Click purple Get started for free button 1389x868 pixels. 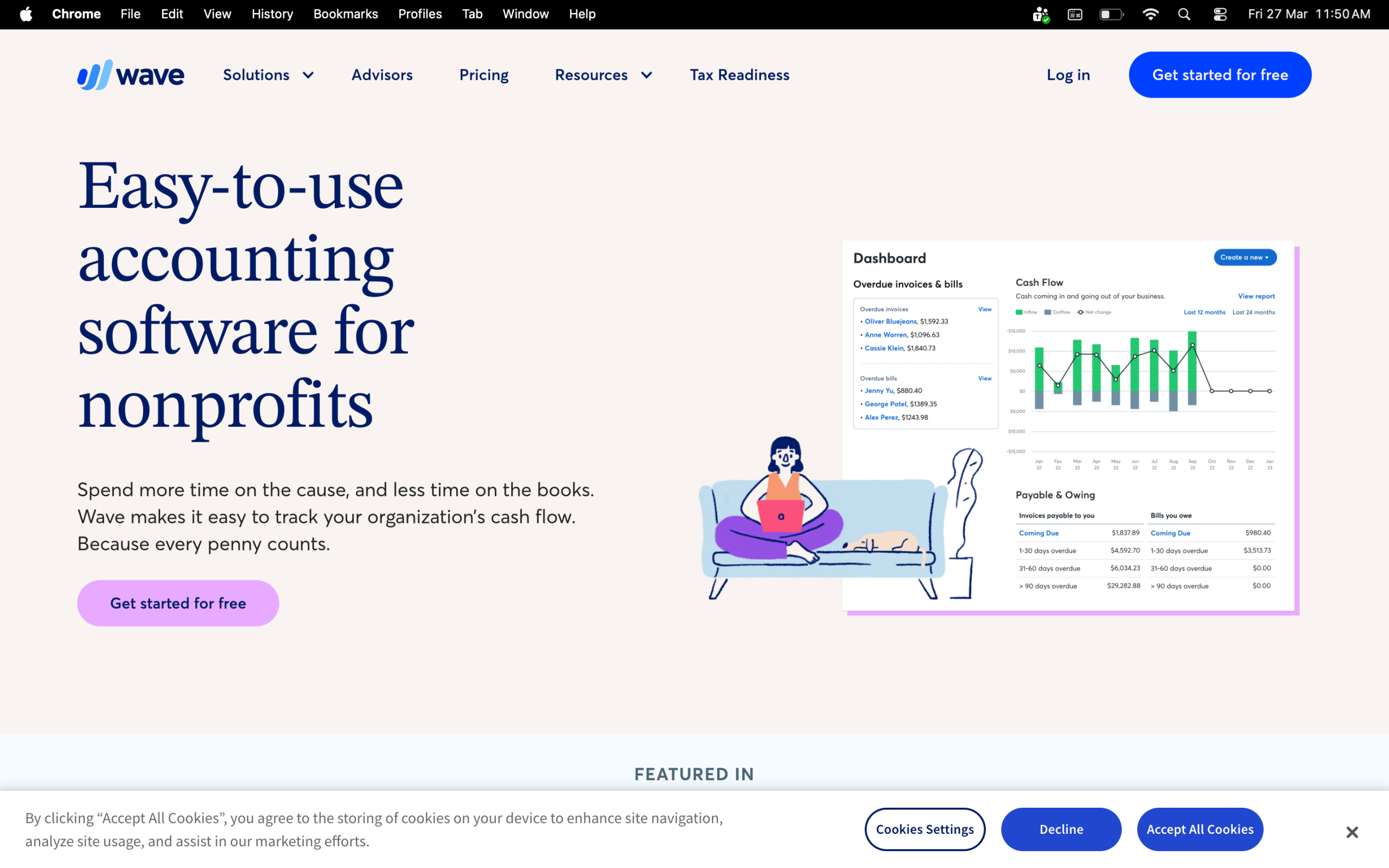178,603
